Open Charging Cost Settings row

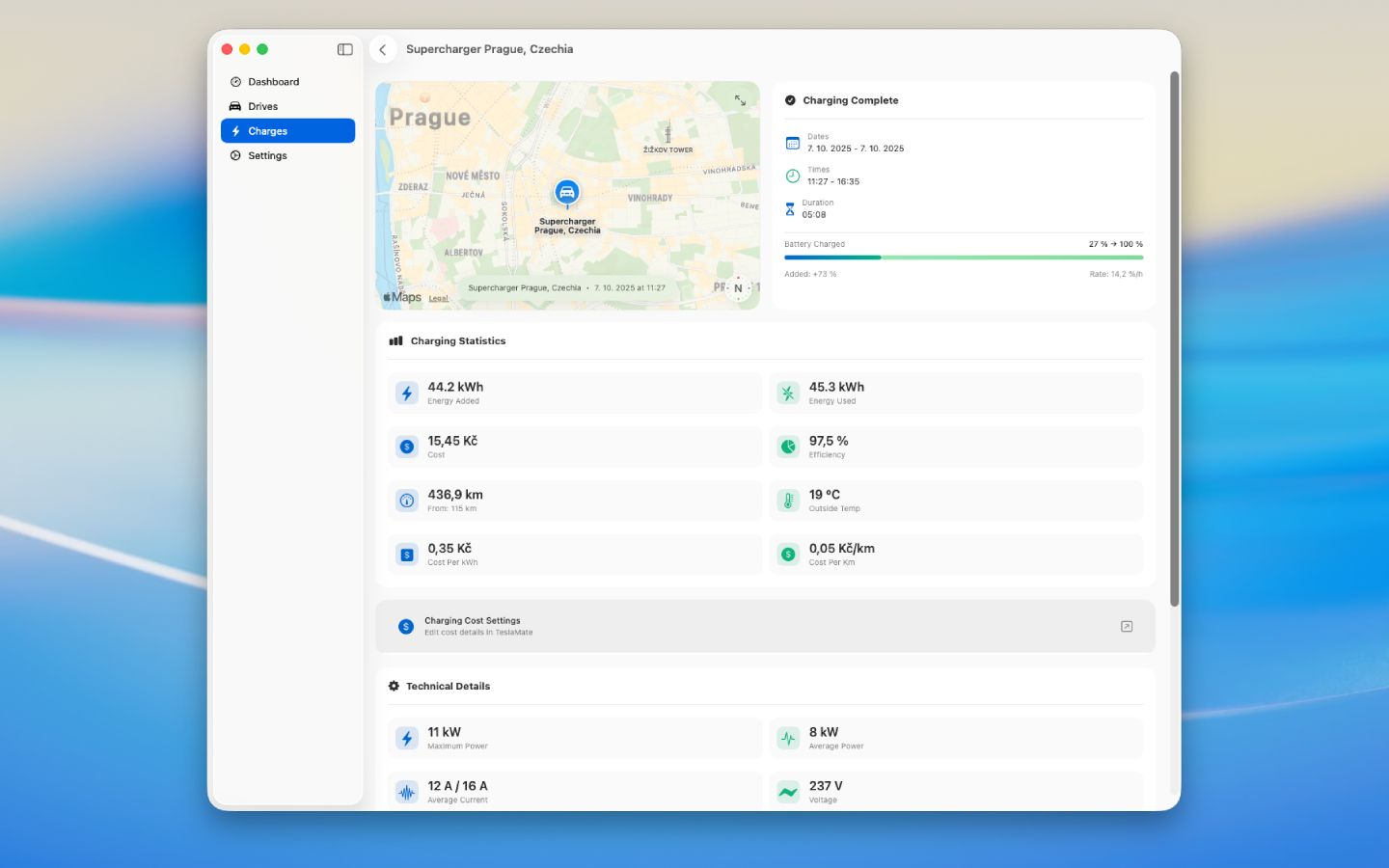[x=765, y=626]
